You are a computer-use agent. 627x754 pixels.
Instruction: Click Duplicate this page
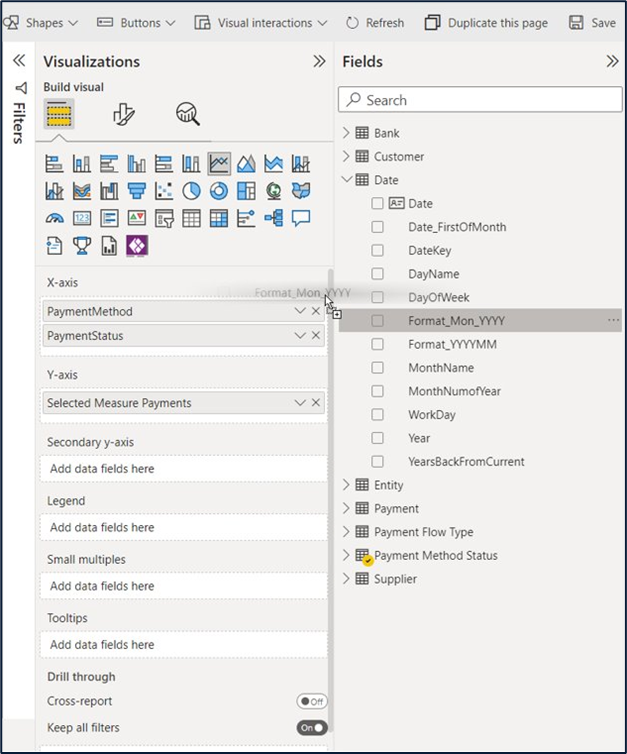click(x=487, y=23)
